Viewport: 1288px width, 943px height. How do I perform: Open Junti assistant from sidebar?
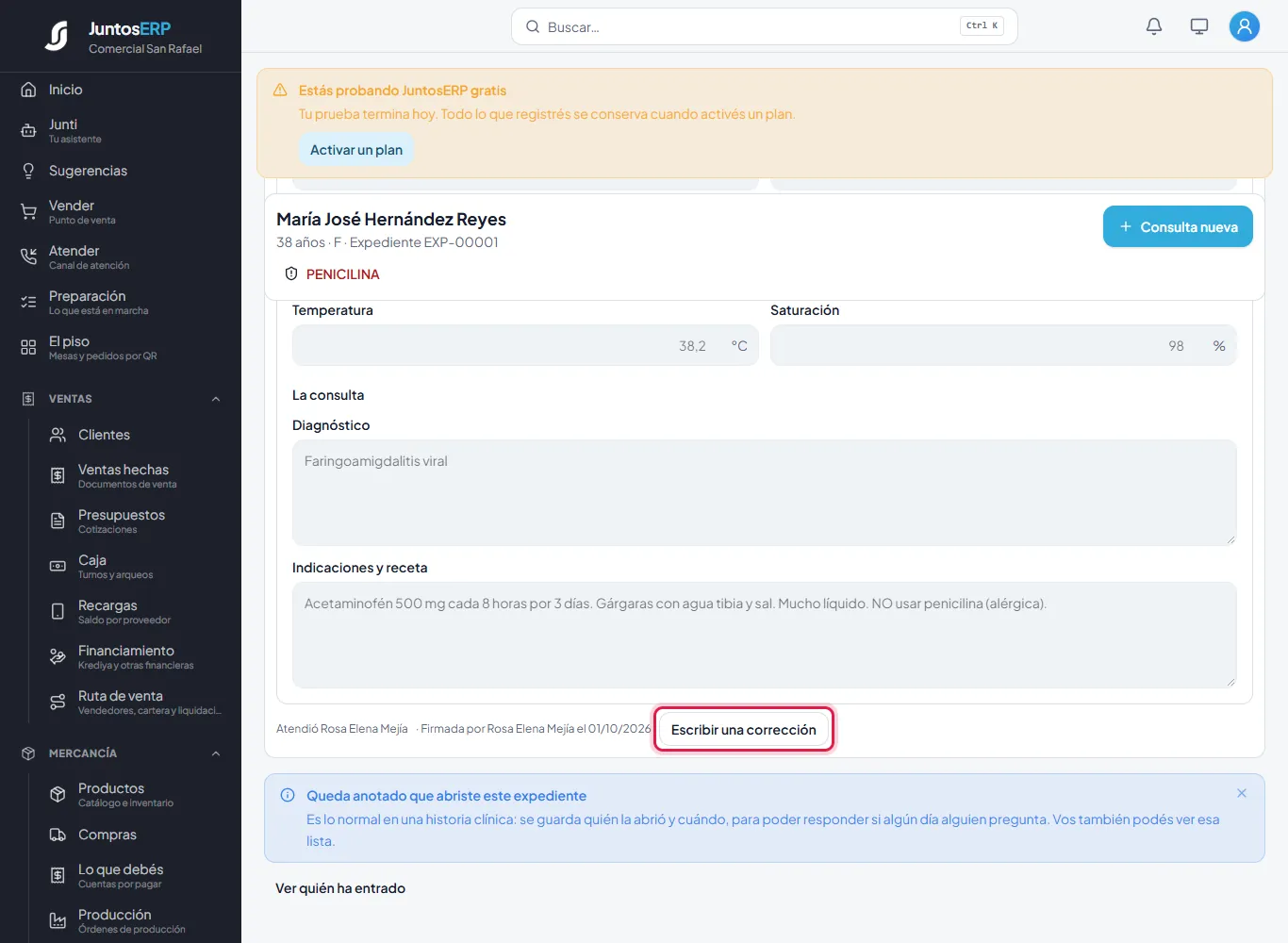[121, 130]
